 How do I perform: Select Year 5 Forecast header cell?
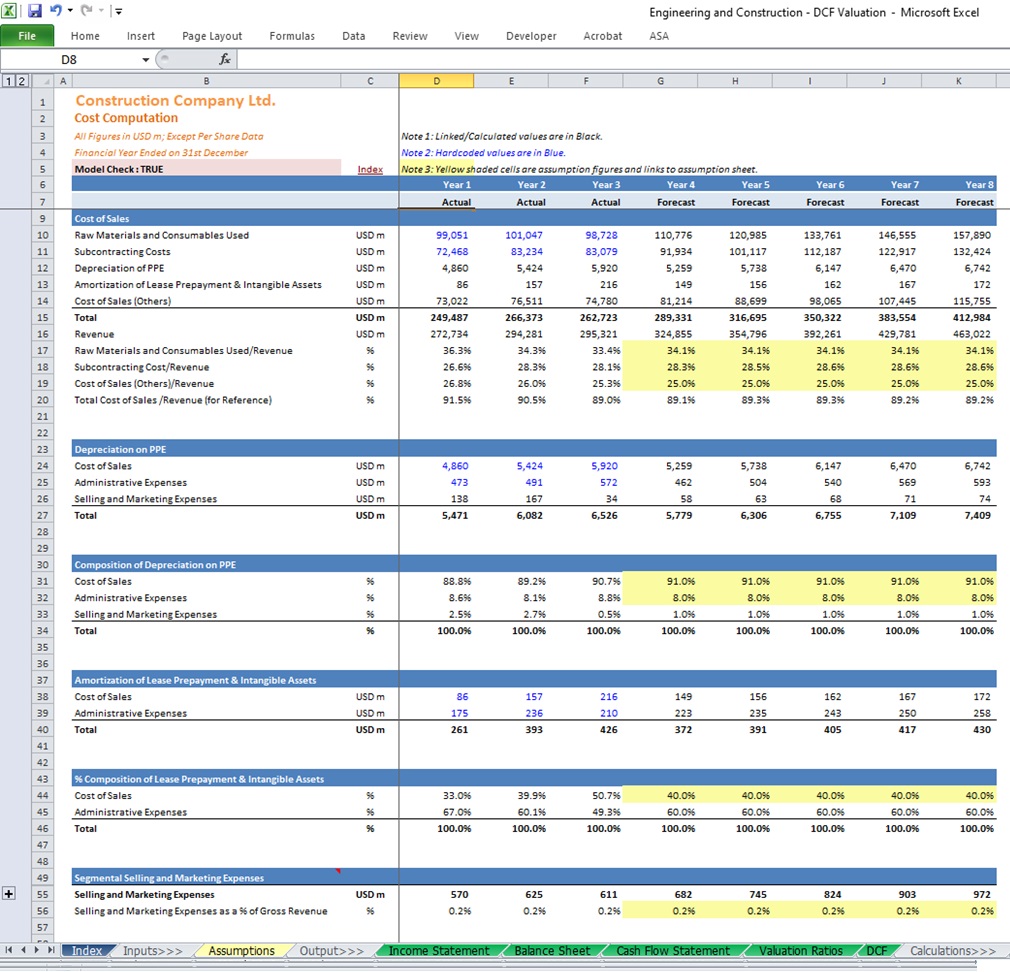(736, 202)
